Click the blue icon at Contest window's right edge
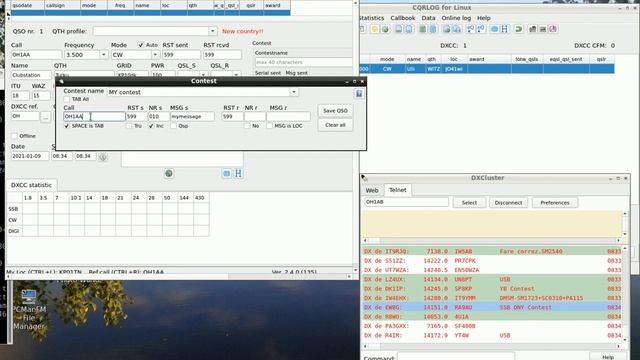Image resolution: width=640 pixels, height=360 pixels. pos(359,94)
